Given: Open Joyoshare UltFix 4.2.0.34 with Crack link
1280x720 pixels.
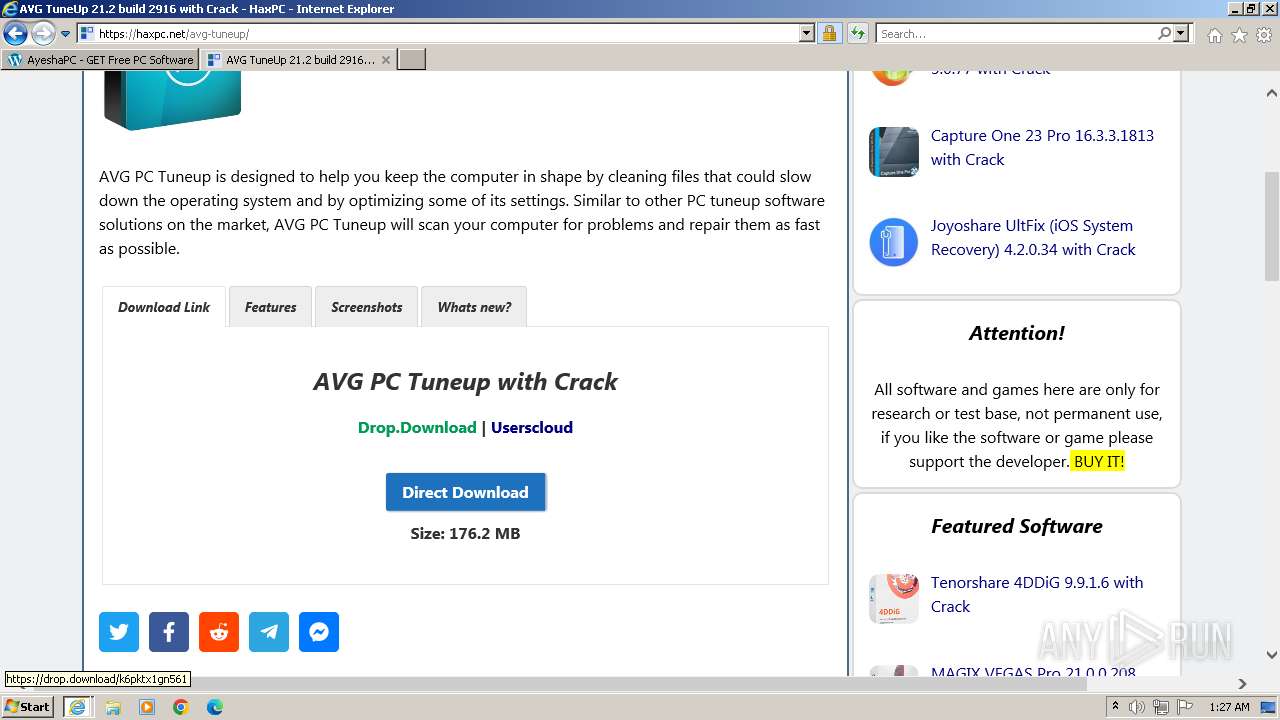Looking at the screenshot, I should point(1033,238).
